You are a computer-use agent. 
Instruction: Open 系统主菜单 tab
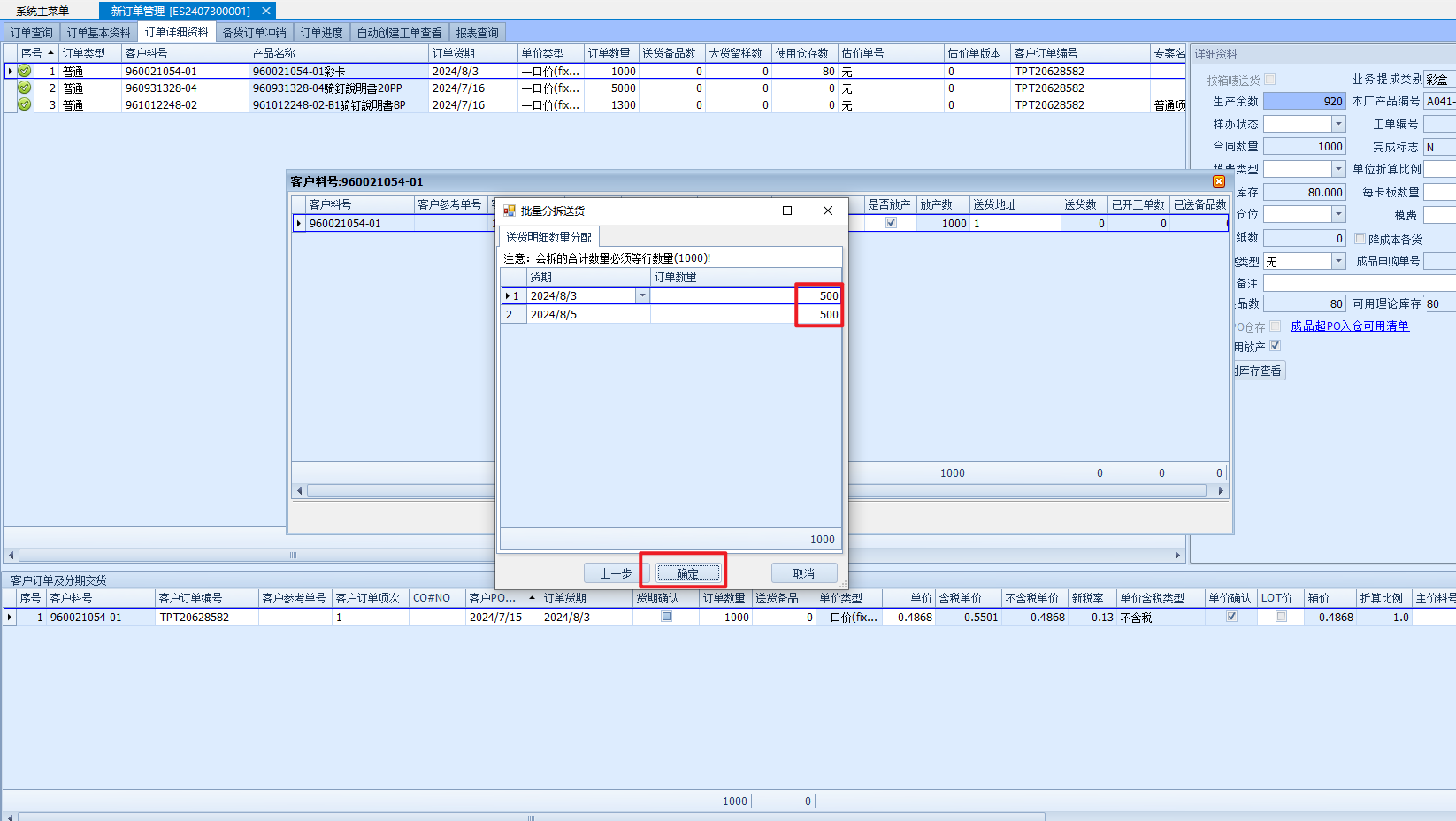tap(42, 11)
